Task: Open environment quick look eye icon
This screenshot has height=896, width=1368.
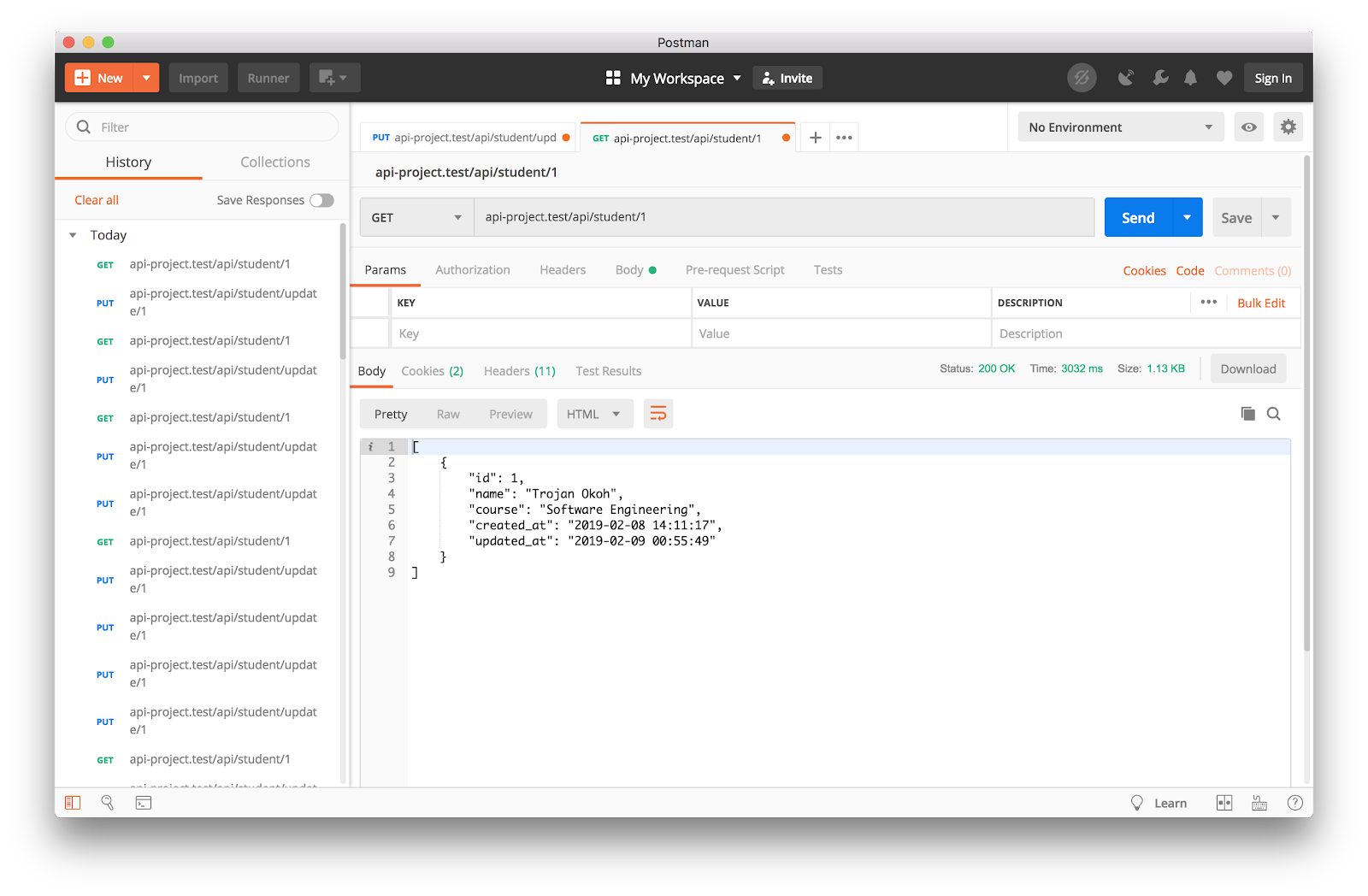Action: point(1249,127)
